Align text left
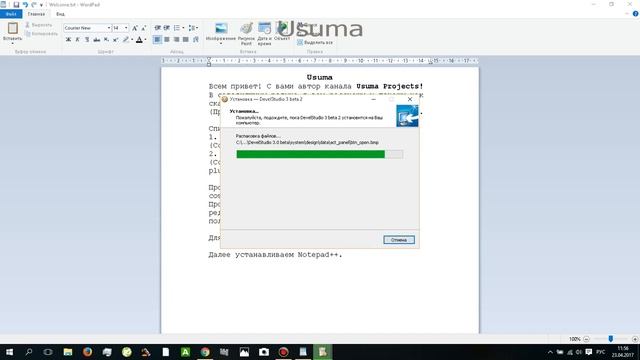This screenshot has height=360, width=640. 157,40
